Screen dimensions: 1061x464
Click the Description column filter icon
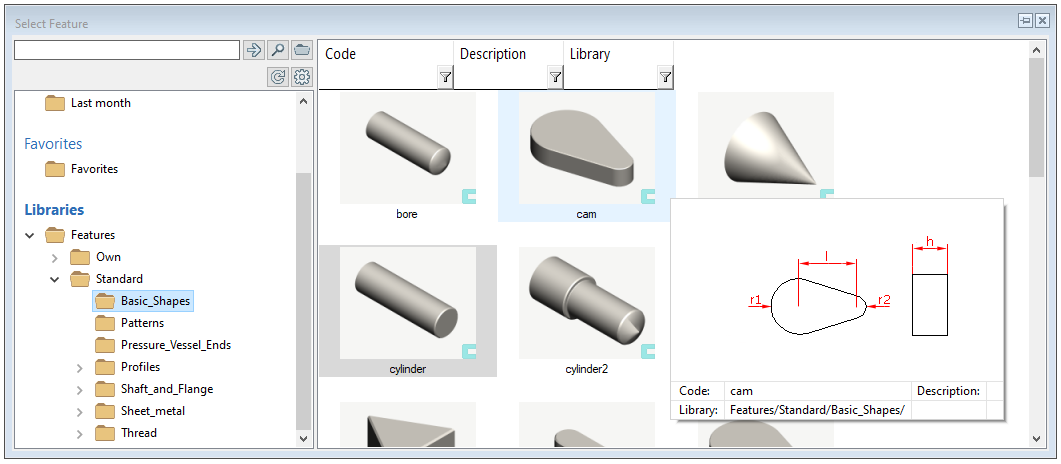(555, 77)
